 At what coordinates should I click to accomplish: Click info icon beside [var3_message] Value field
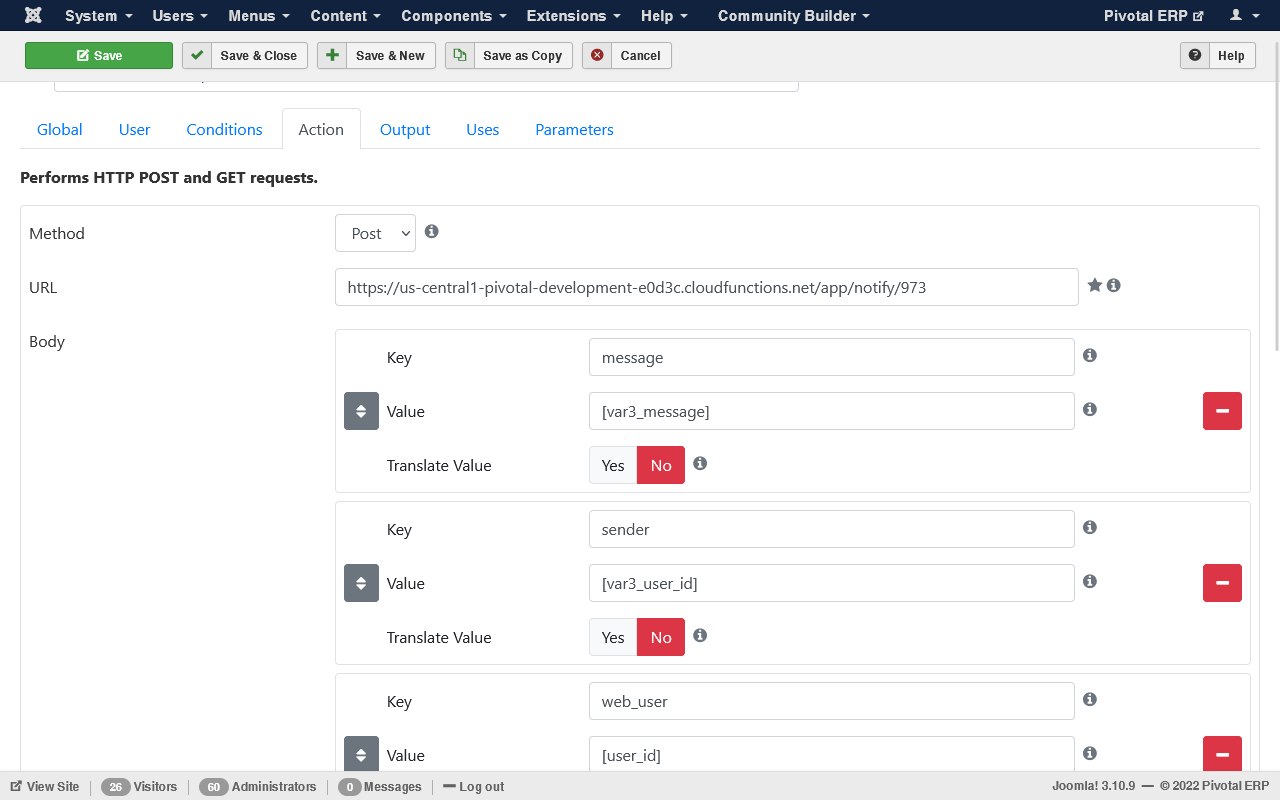(x=1090, y=409)
